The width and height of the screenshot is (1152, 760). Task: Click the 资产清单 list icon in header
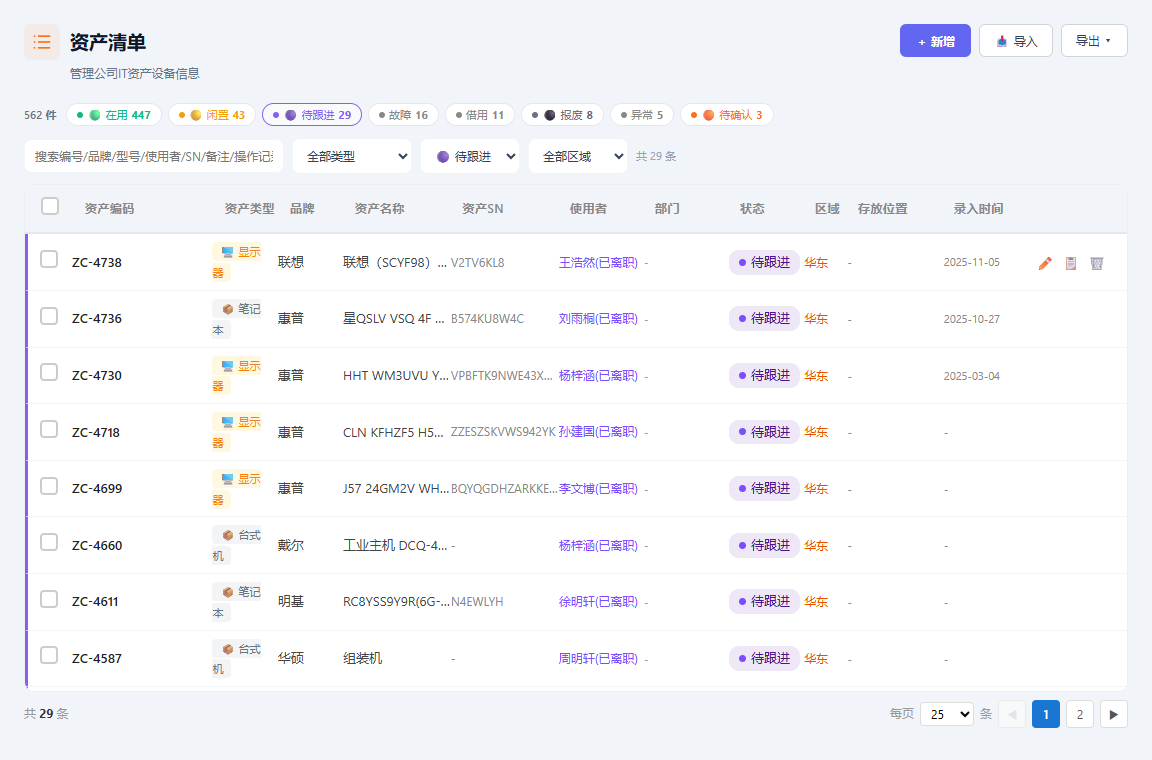pyautogui.click(x=42, y=42)
